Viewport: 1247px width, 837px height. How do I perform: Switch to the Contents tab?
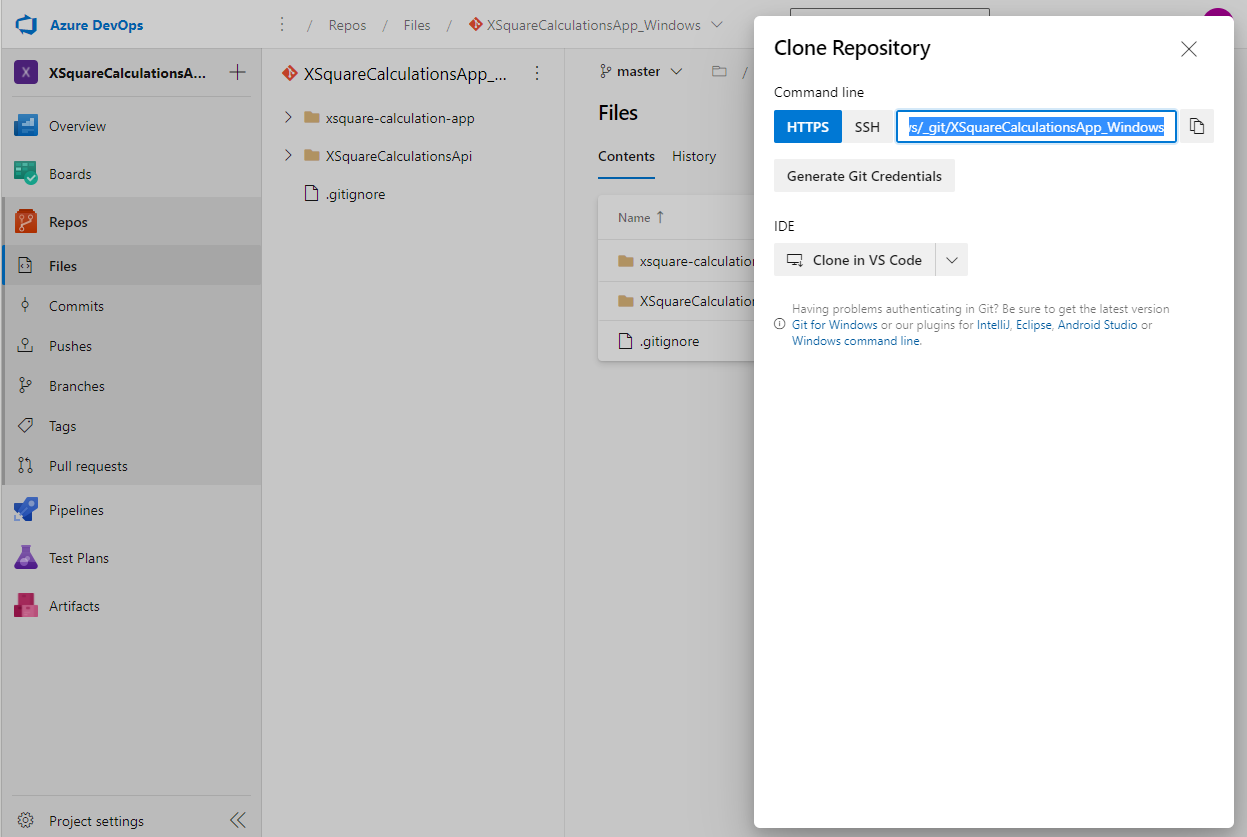pos(626,156)
